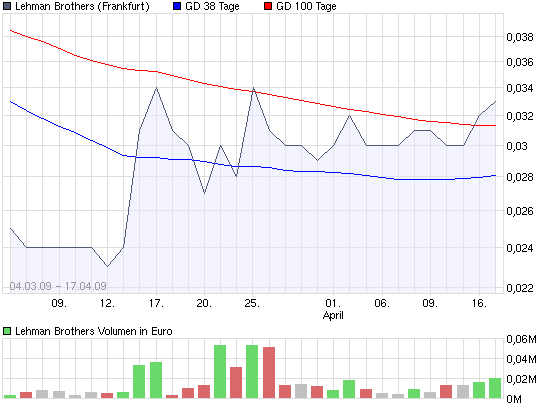Select the 'GD 38 Tage' legend label
Image resolution: width=545 pixels, height=407 pixels.
click(x=212, y=6)
